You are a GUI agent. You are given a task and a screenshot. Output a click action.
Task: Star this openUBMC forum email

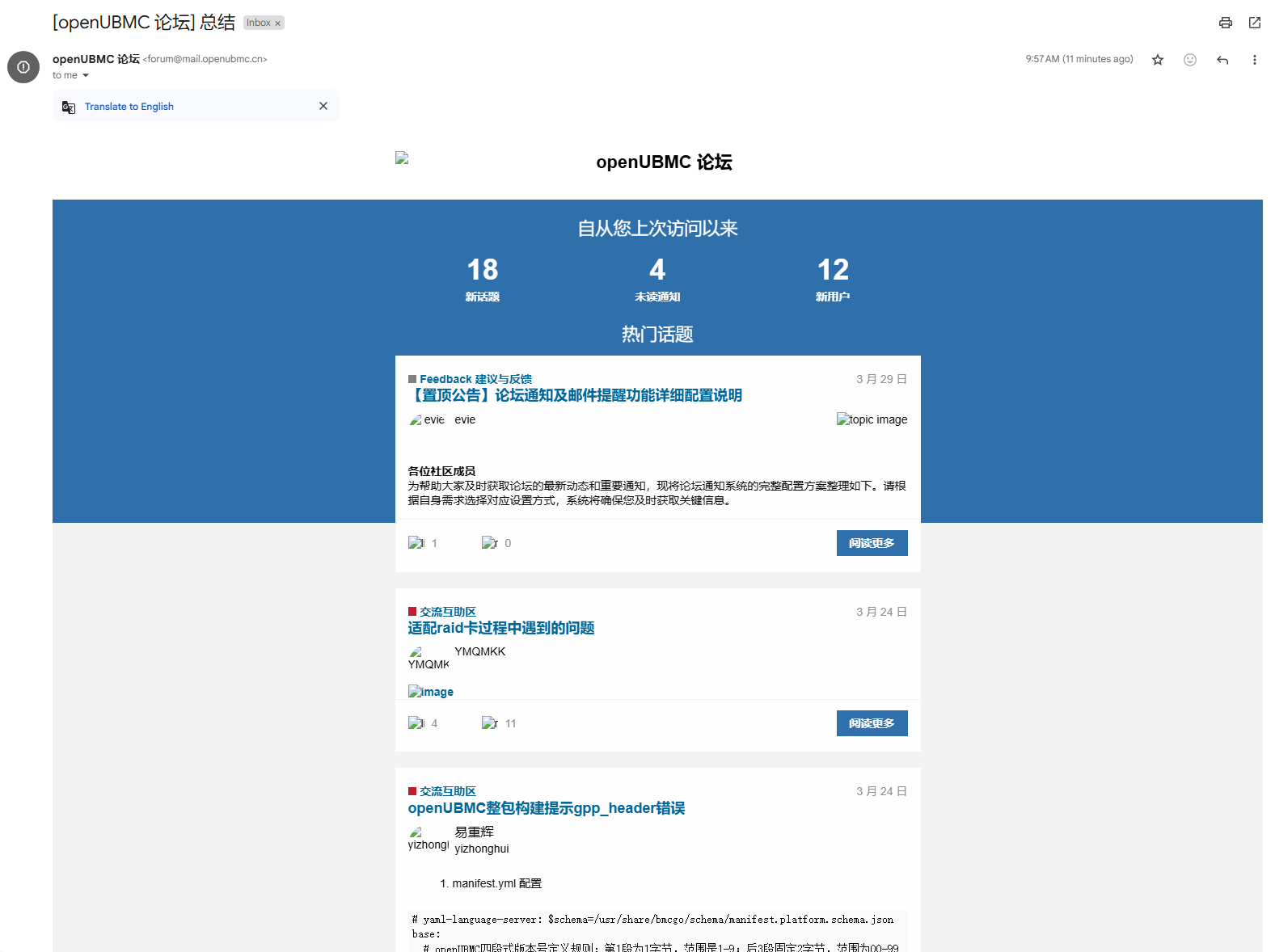[1157, 60]
